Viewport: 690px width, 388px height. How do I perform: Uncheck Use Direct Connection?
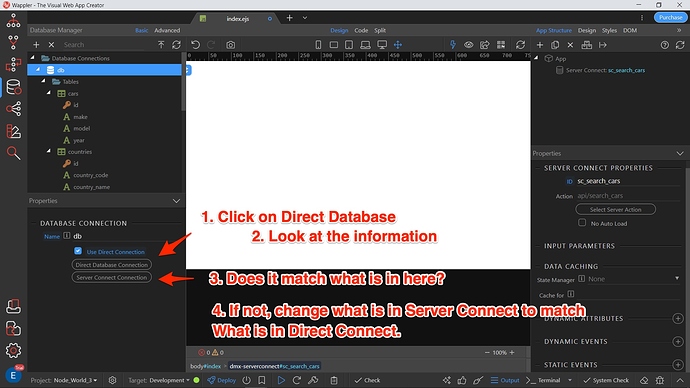pos(78,251)
